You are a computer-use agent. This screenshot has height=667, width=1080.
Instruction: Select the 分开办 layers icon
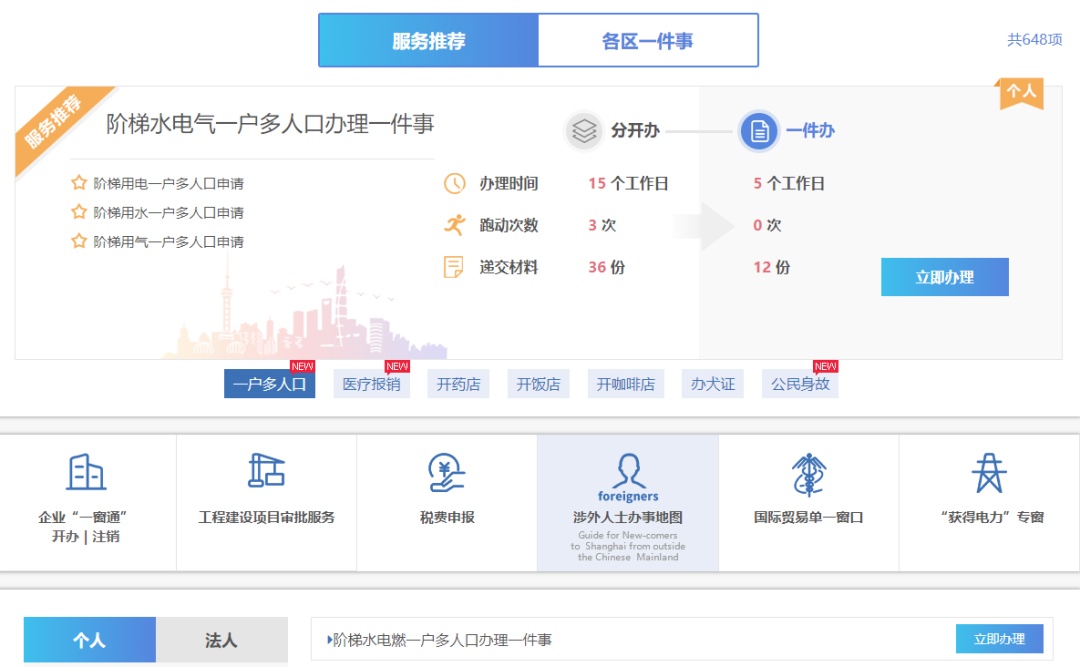[x=584, y=131]
